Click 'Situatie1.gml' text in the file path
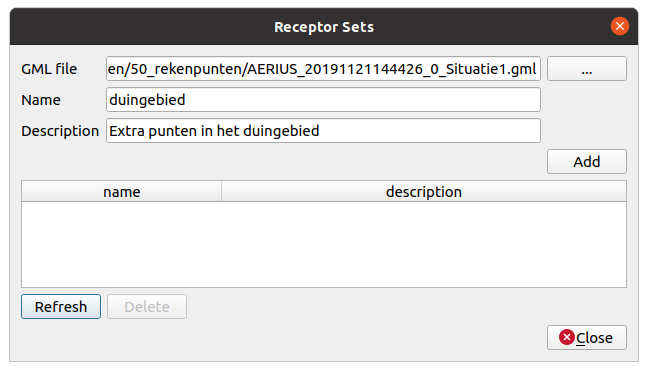 click(491, 69)
